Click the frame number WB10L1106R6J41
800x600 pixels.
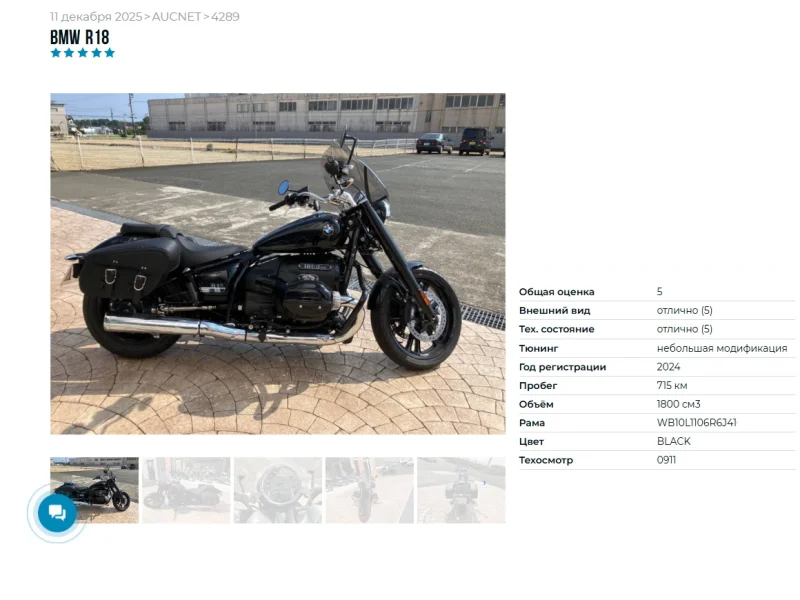[696, 422]
